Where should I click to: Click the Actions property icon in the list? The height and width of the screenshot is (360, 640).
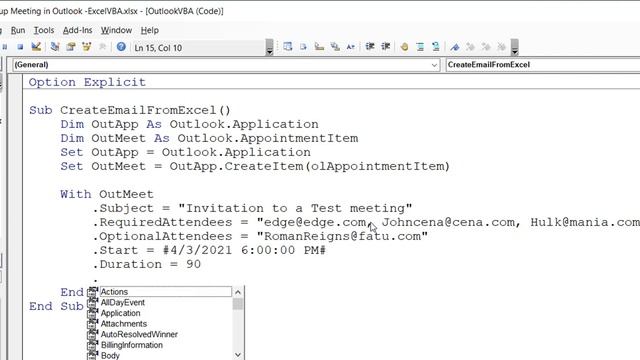[93, 291]
